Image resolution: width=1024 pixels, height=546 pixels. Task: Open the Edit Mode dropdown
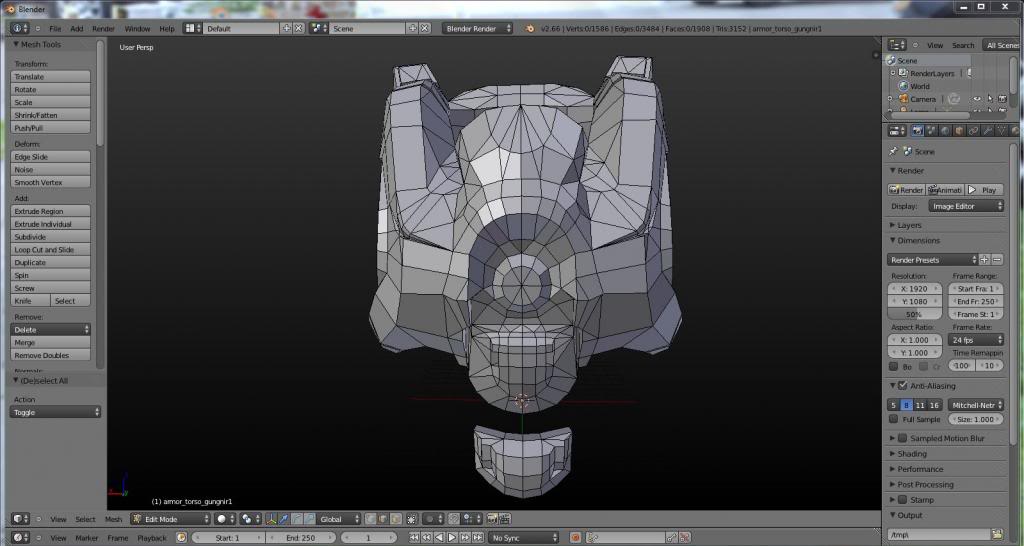tap(170, 519)
